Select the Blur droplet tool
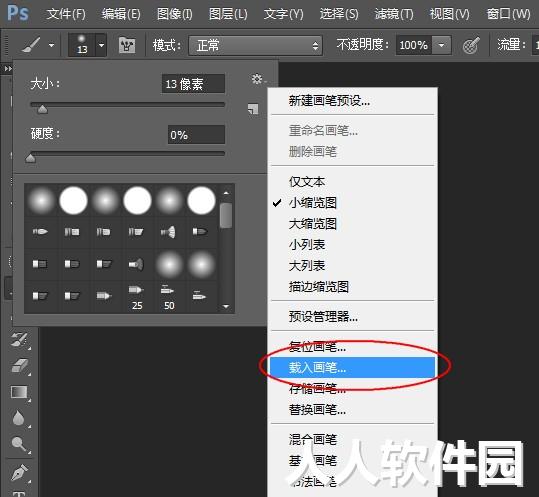The image size is (539, 497). (18, 418)
